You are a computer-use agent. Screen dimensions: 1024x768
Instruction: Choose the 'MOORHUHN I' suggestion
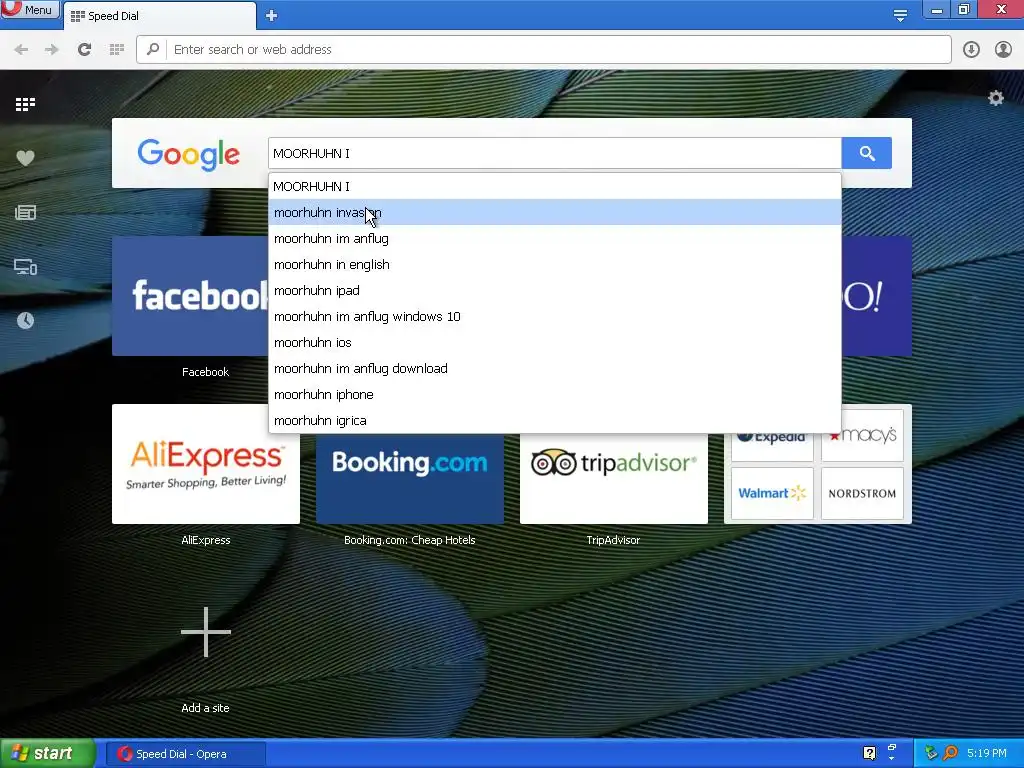click(554, 186)
